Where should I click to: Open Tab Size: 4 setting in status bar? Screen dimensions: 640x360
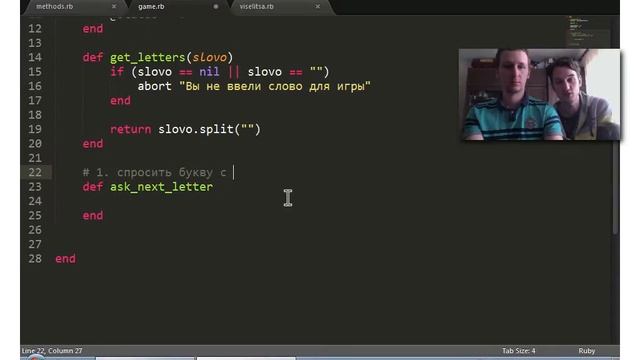tap(518, 351)
